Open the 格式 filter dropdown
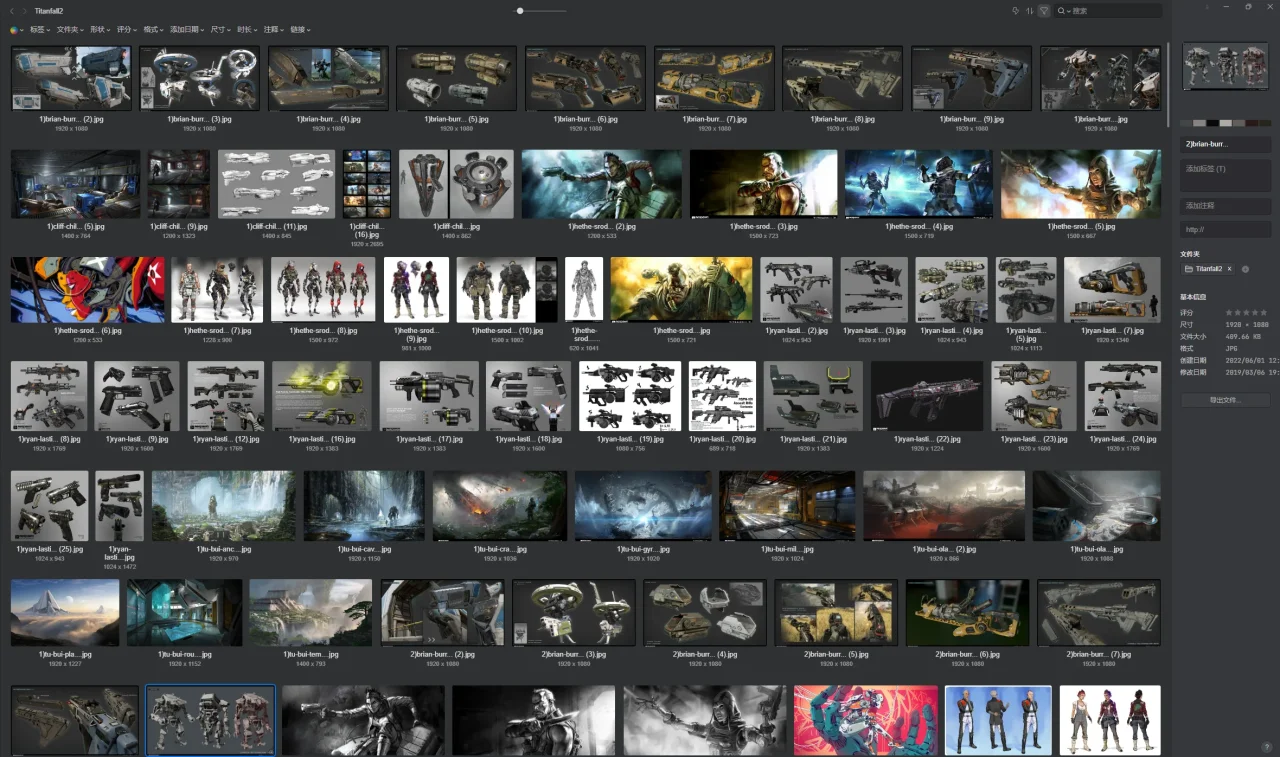This screenshot has height=757, width=1280. (x=153, y=30)
